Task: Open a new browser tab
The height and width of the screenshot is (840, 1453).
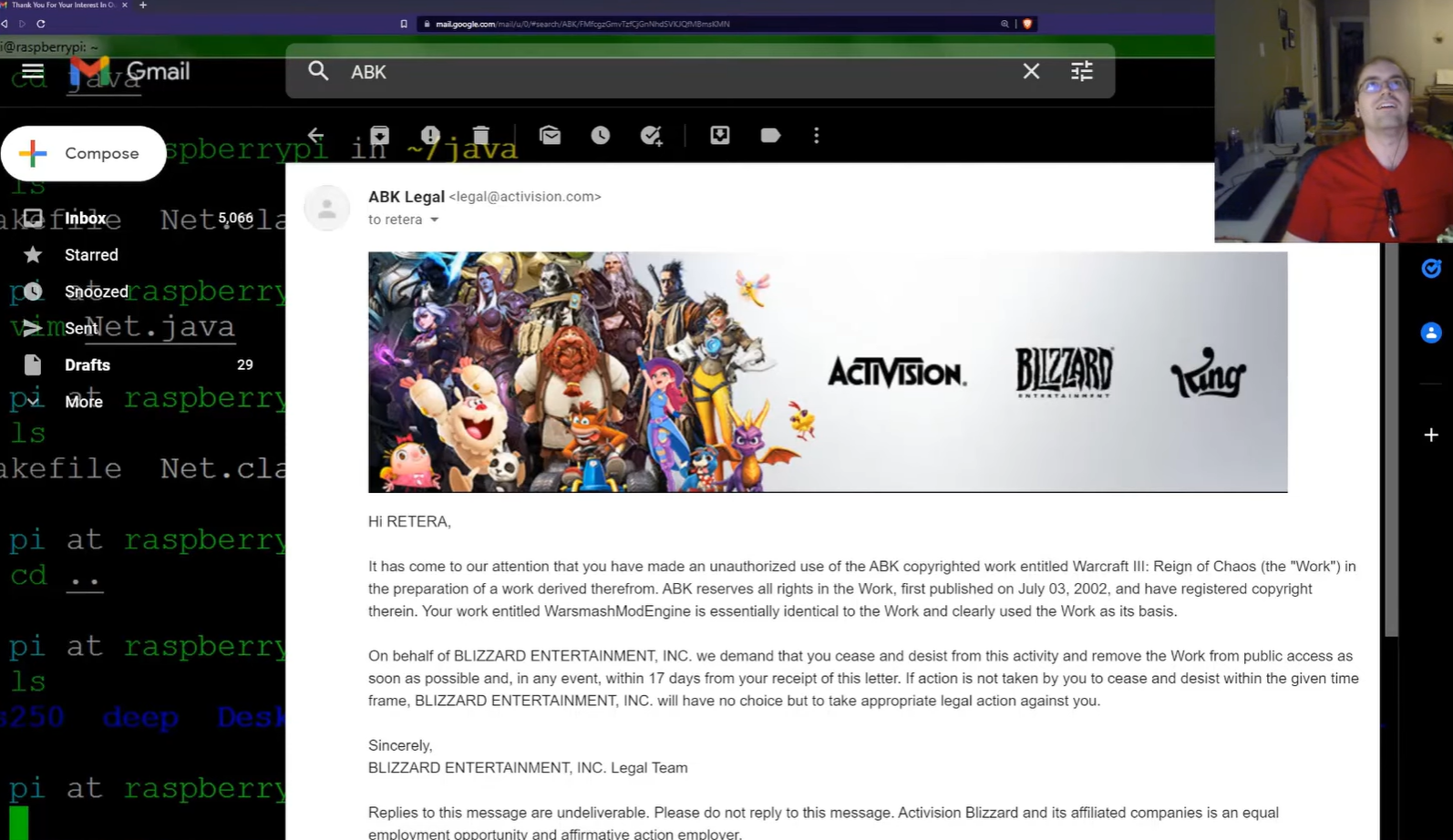Action: pyautogui.click(x=142, y=5)
